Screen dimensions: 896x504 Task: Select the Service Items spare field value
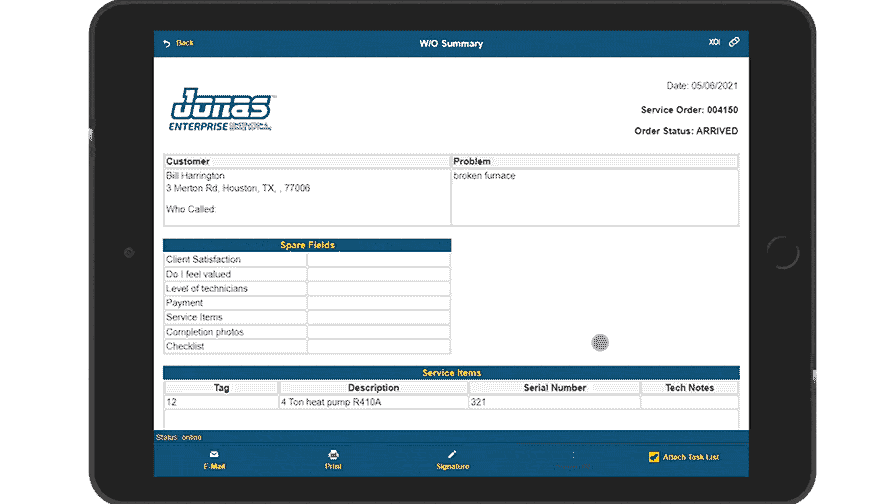tap(379, 317)
